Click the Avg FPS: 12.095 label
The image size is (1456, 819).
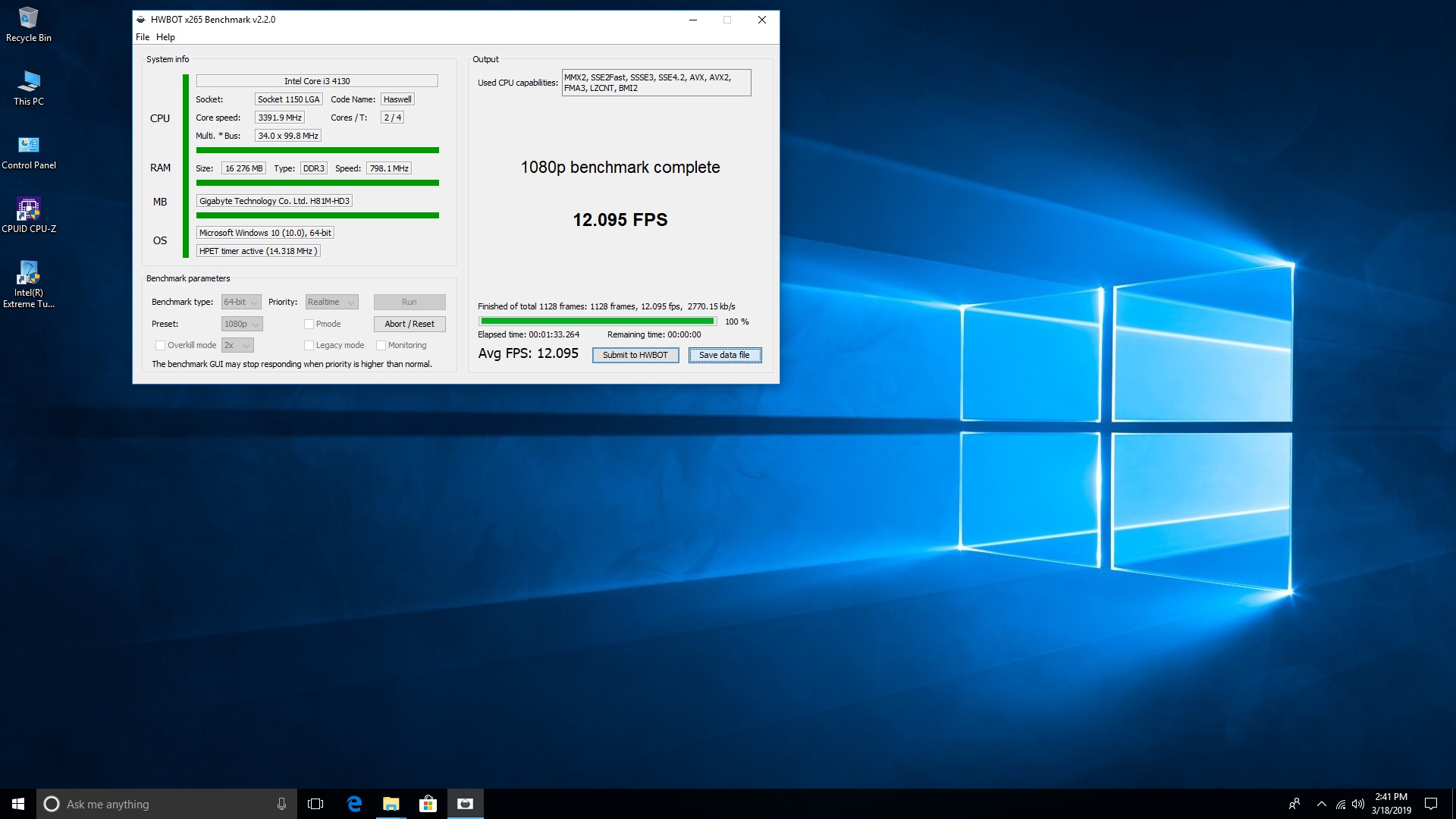pyautogui.click(x=529, y=353)
